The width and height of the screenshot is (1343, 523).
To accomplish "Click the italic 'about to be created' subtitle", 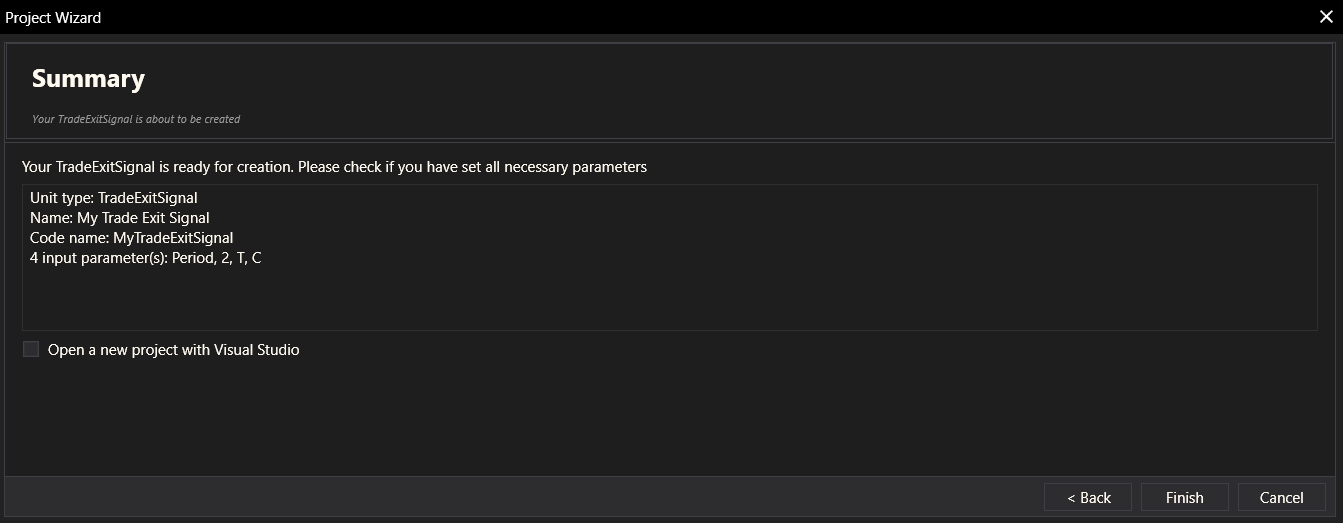I will [136, 119].
